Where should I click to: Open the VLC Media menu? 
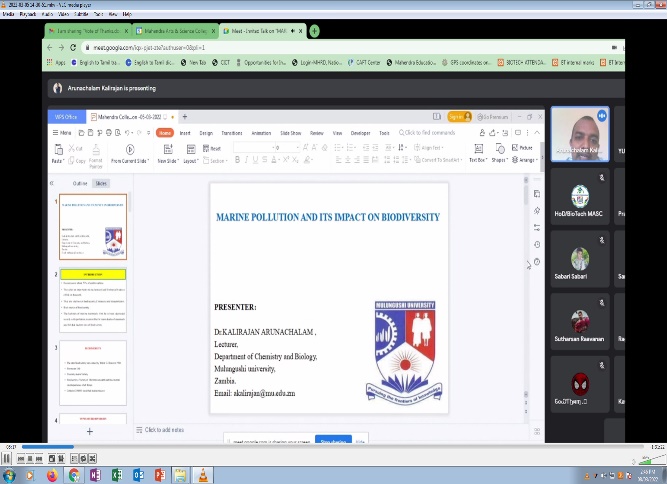point(9,15)
